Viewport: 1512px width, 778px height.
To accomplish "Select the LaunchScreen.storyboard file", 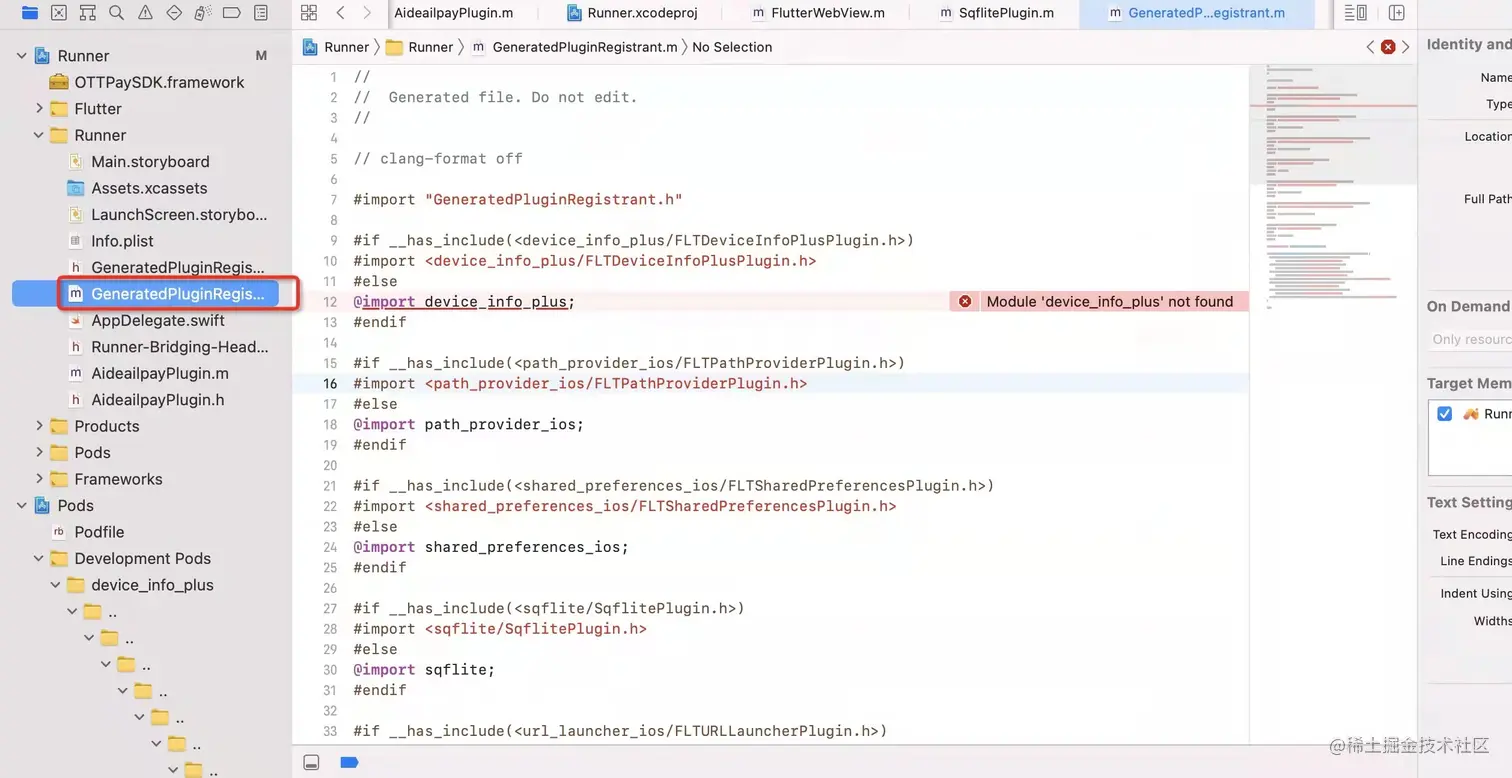I will (179, 214).
